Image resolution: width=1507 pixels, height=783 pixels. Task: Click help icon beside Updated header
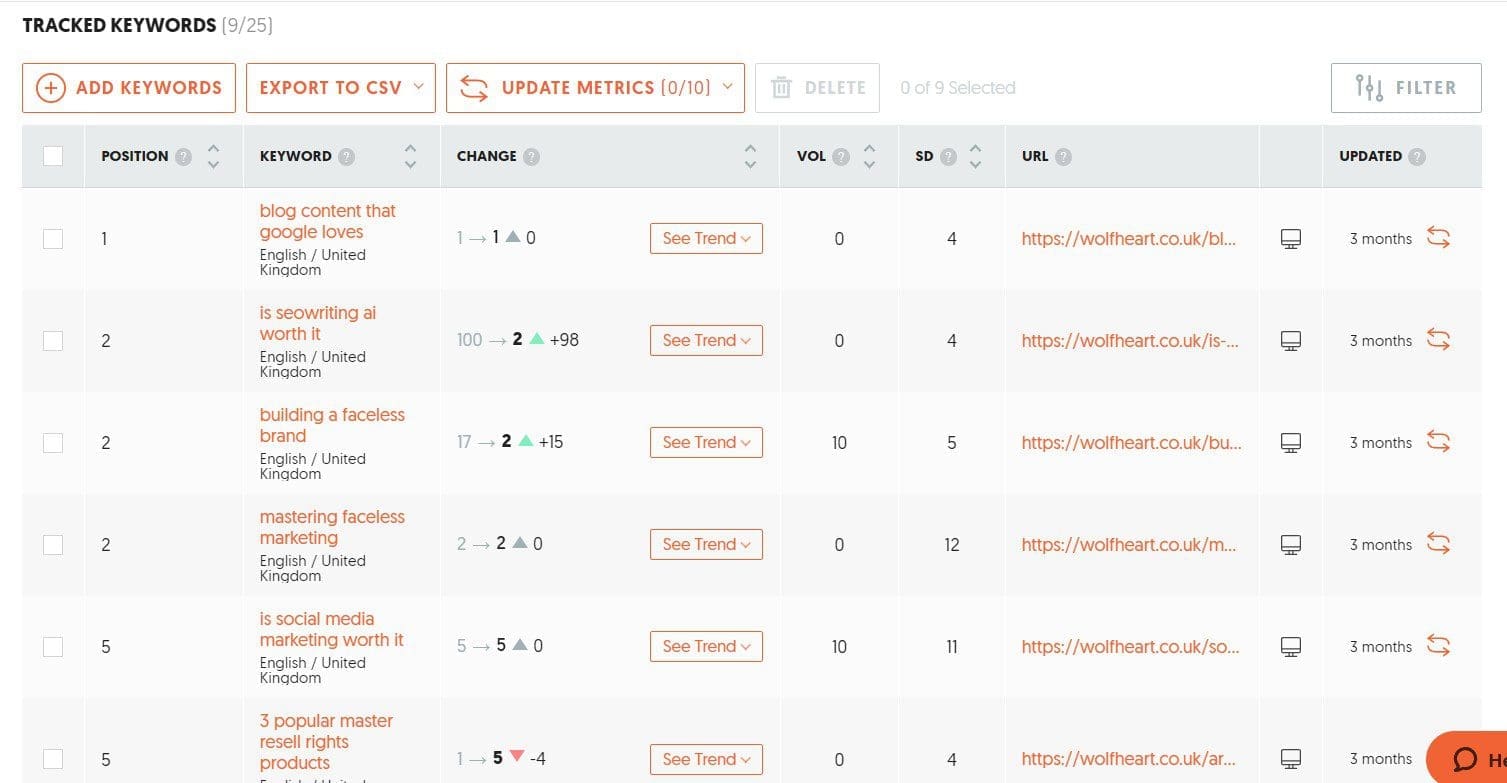[1416, 156]
